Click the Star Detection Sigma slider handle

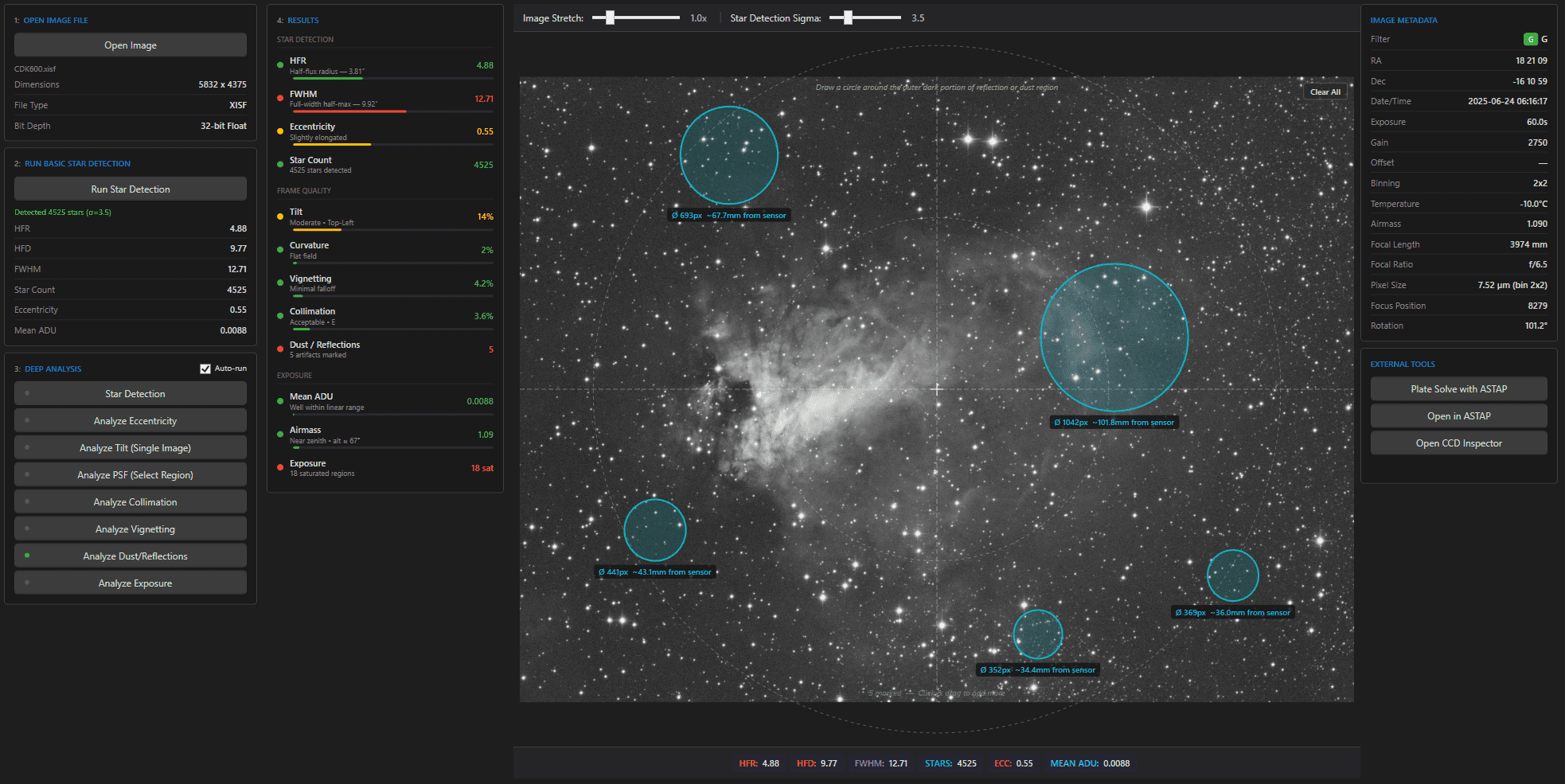coord(848,18)
